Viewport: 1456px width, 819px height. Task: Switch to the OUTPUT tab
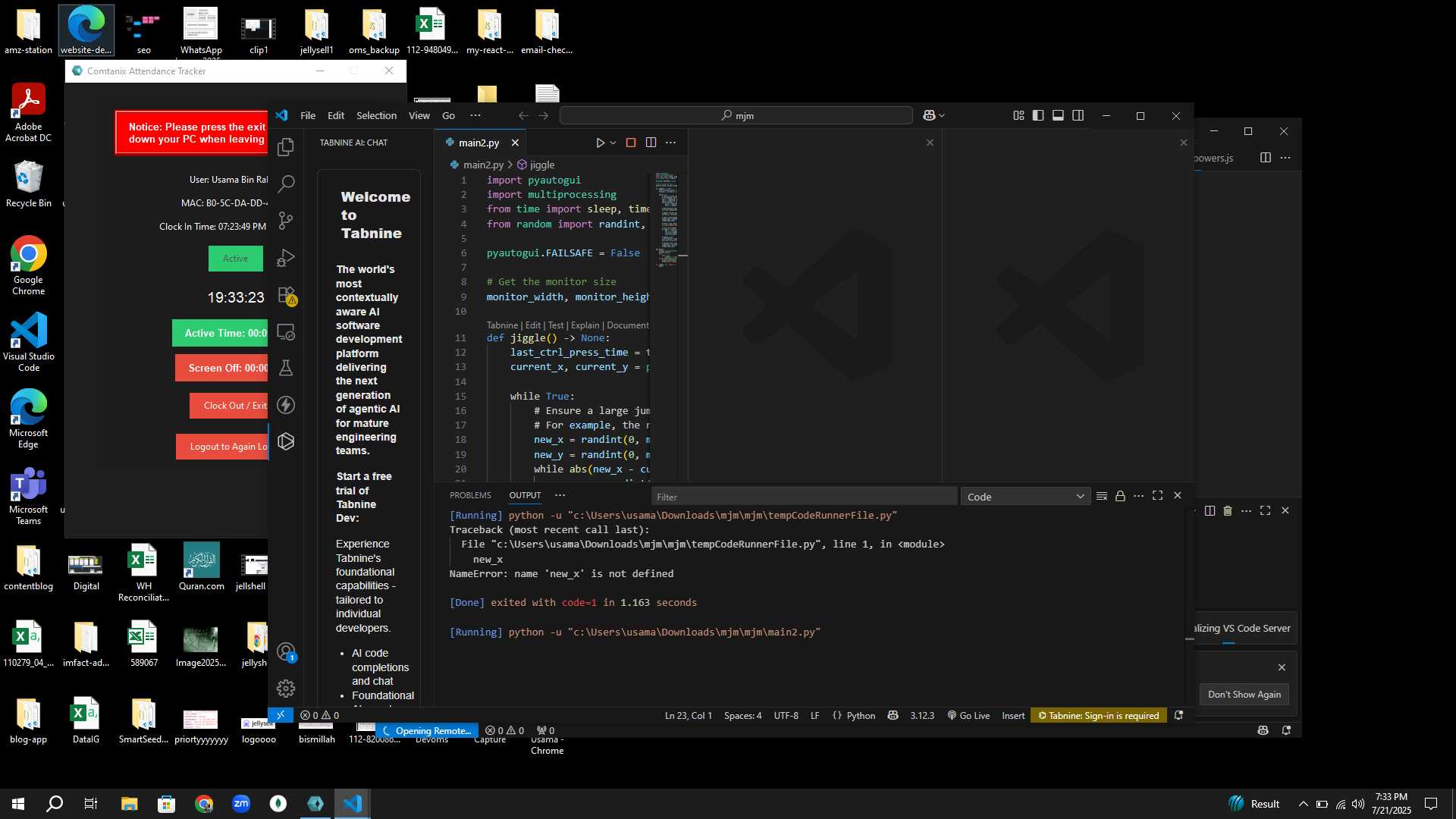pyautogui.click(x=525, y=495)
